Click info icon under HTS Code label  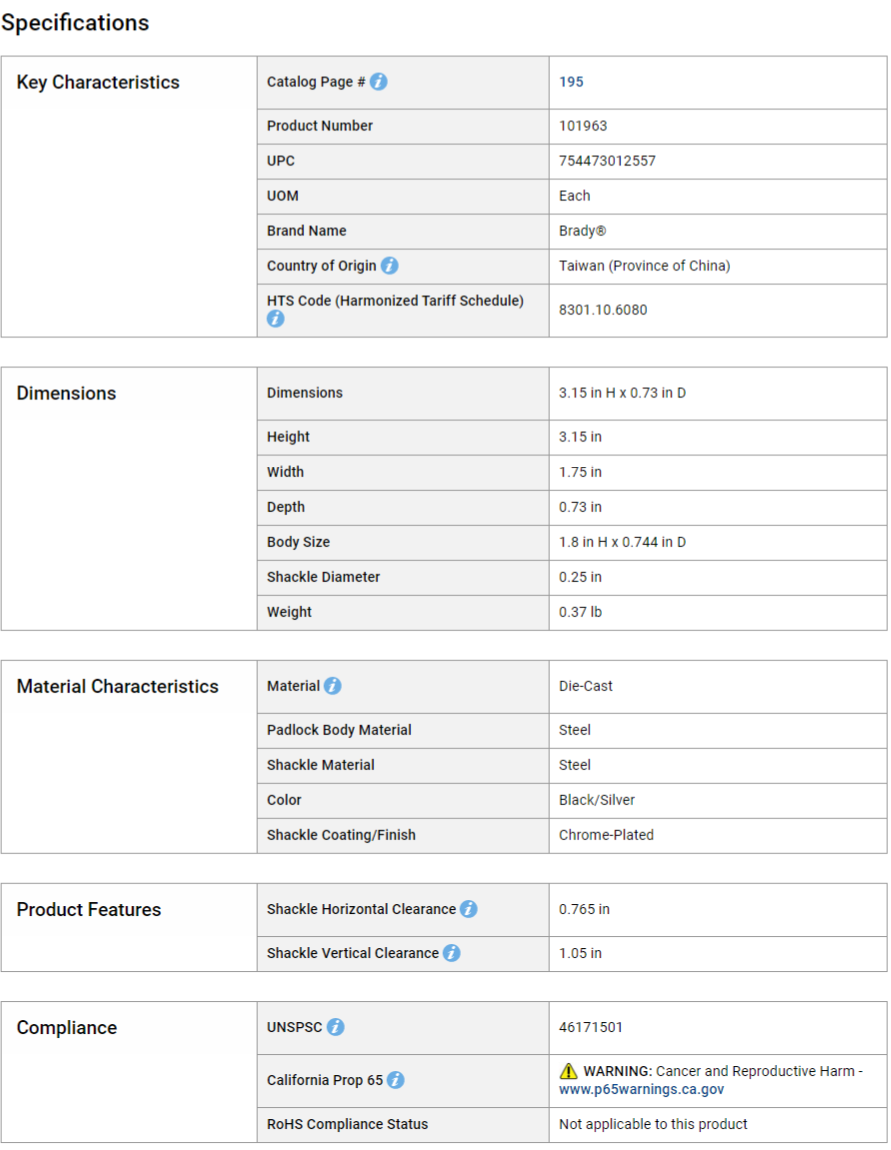[275, 319]
